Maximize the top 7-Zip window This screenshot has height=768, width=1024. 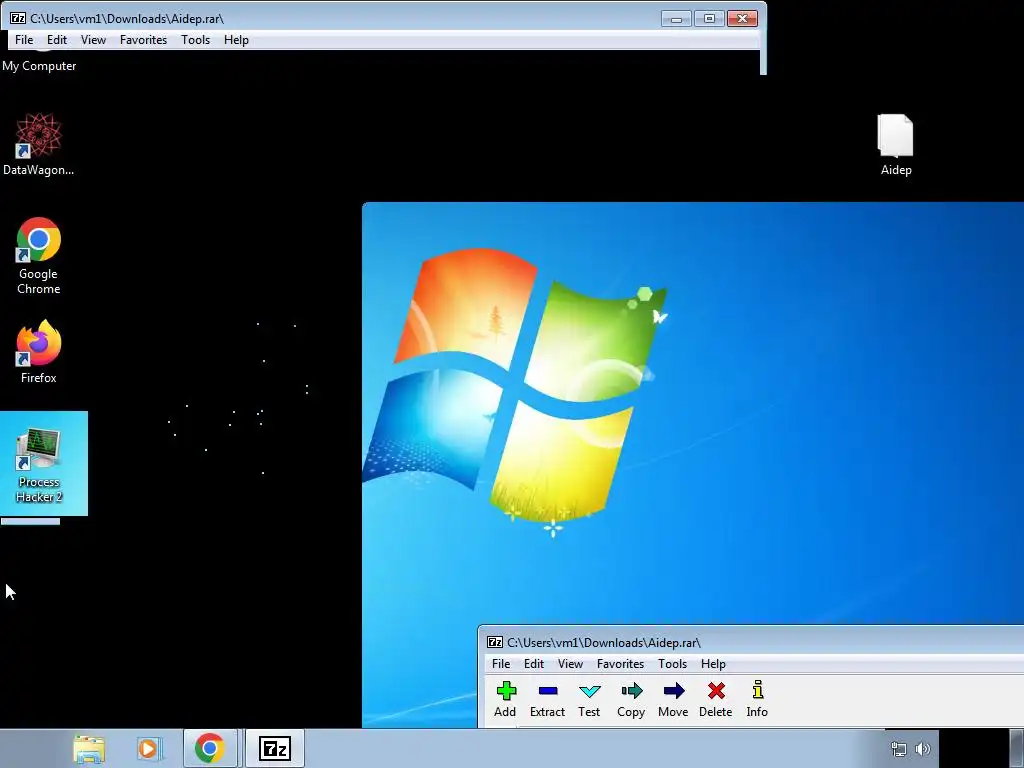(709, 19)
